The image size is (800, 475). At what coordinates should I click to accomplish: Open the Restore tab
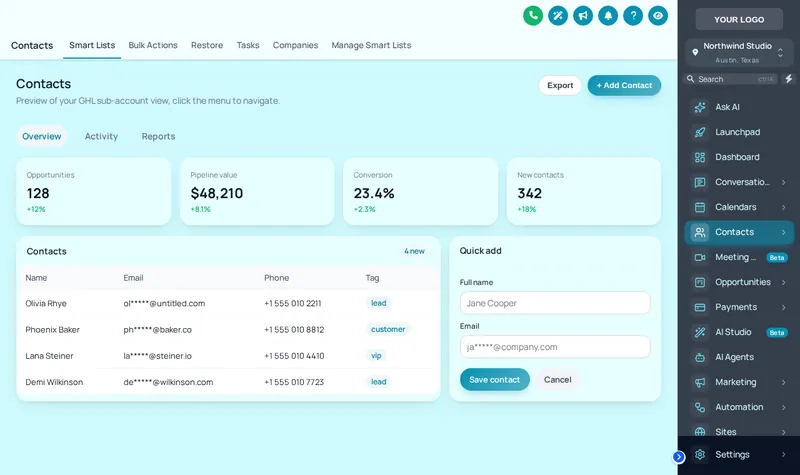207,45
